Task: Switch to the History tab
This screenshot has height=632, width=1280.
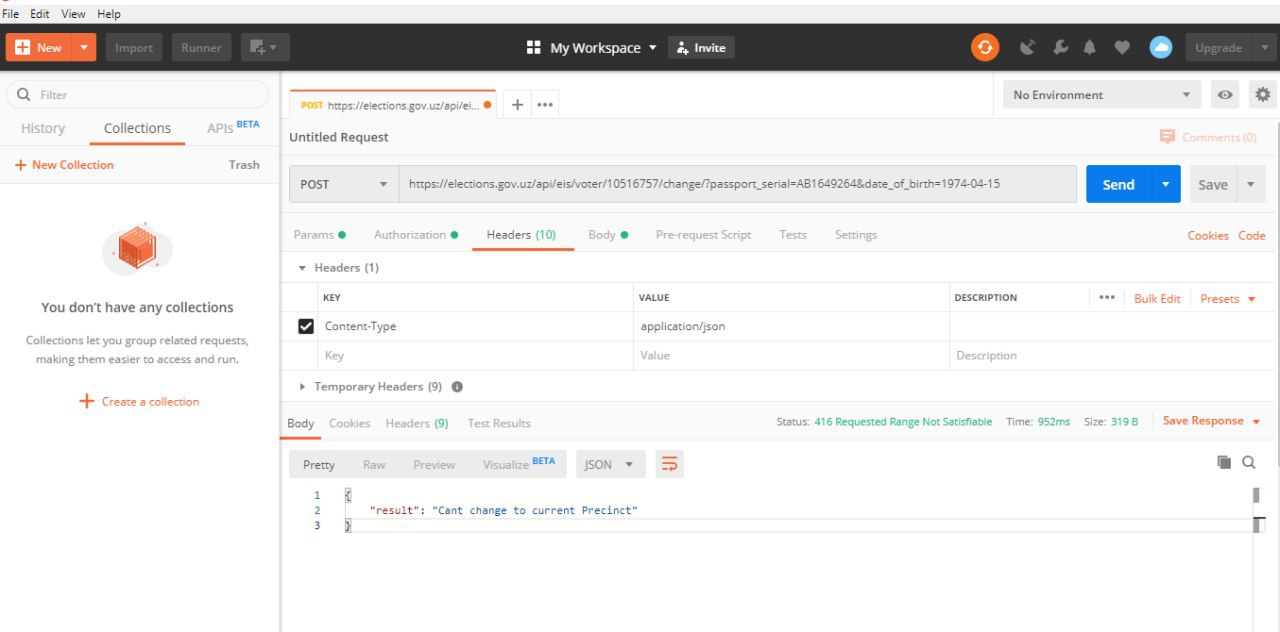Action: tap(43, 128)
